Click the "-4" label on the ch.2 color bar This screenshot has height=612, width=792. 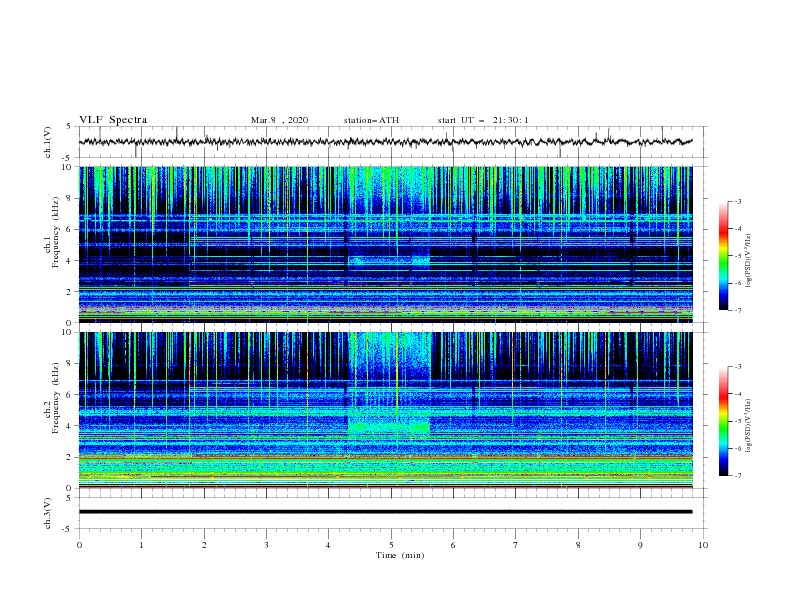coord(737,394)
